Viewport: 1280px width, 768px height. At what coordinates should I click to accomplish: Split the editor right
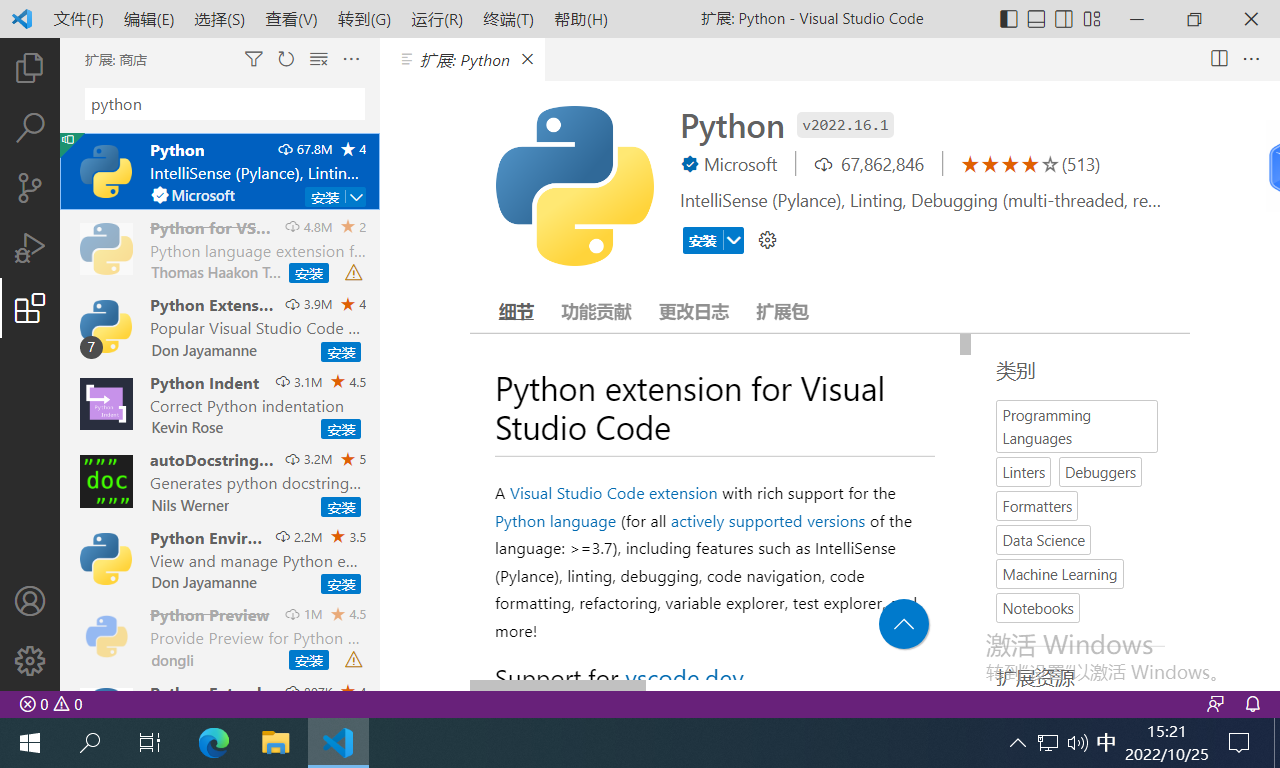[x=1219, y=59]
